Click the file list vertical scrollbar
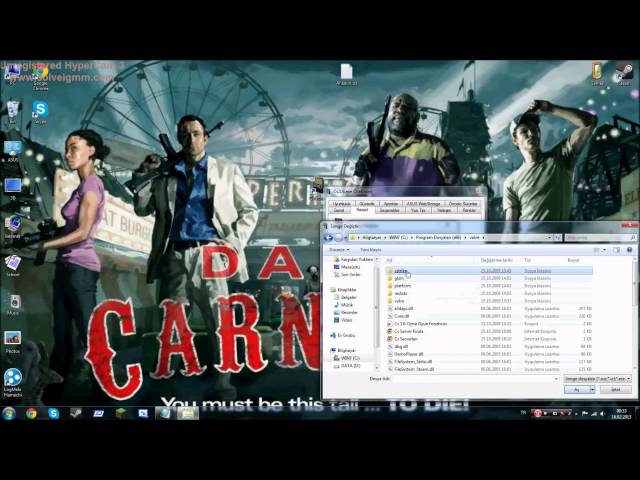The height and width of the screenshot is (480, 640). point(635,314)
